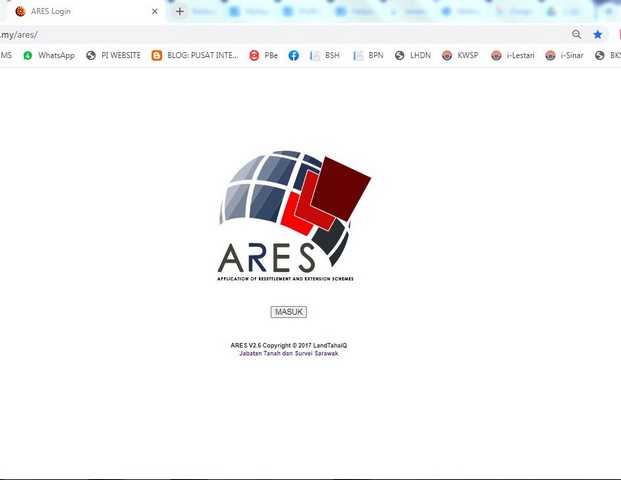Open the KWSP bookmark
621x480 pixels.
click(x=460, y=56)
